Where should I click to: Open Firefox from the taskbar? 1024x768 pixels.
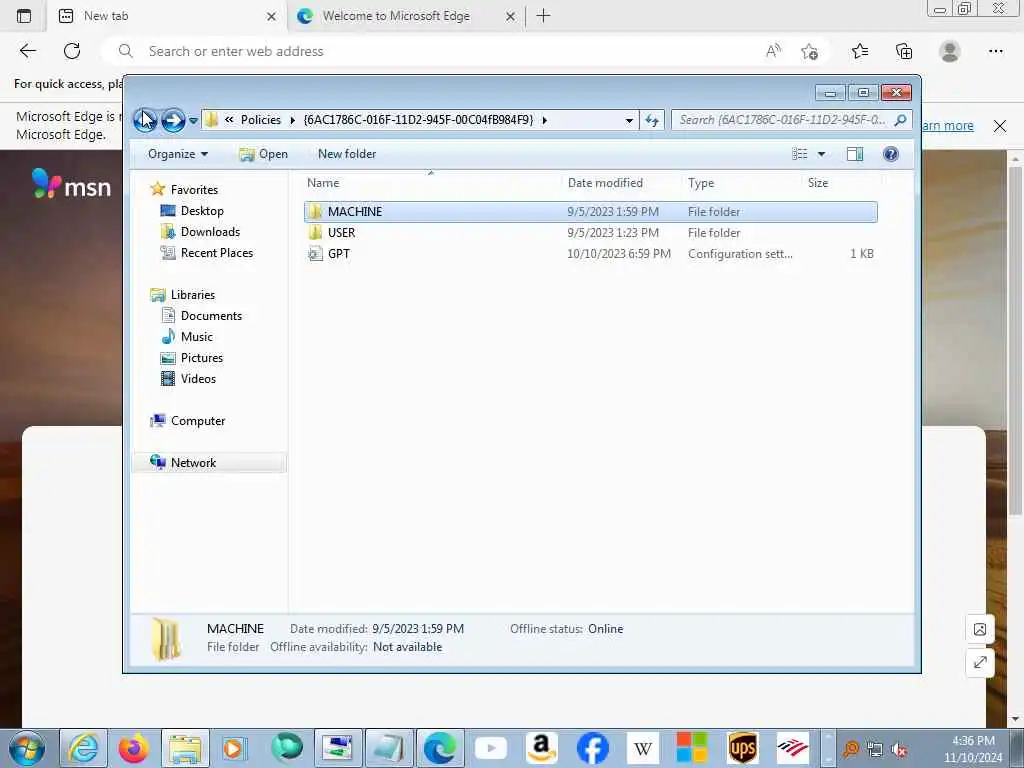coord(134,748)
